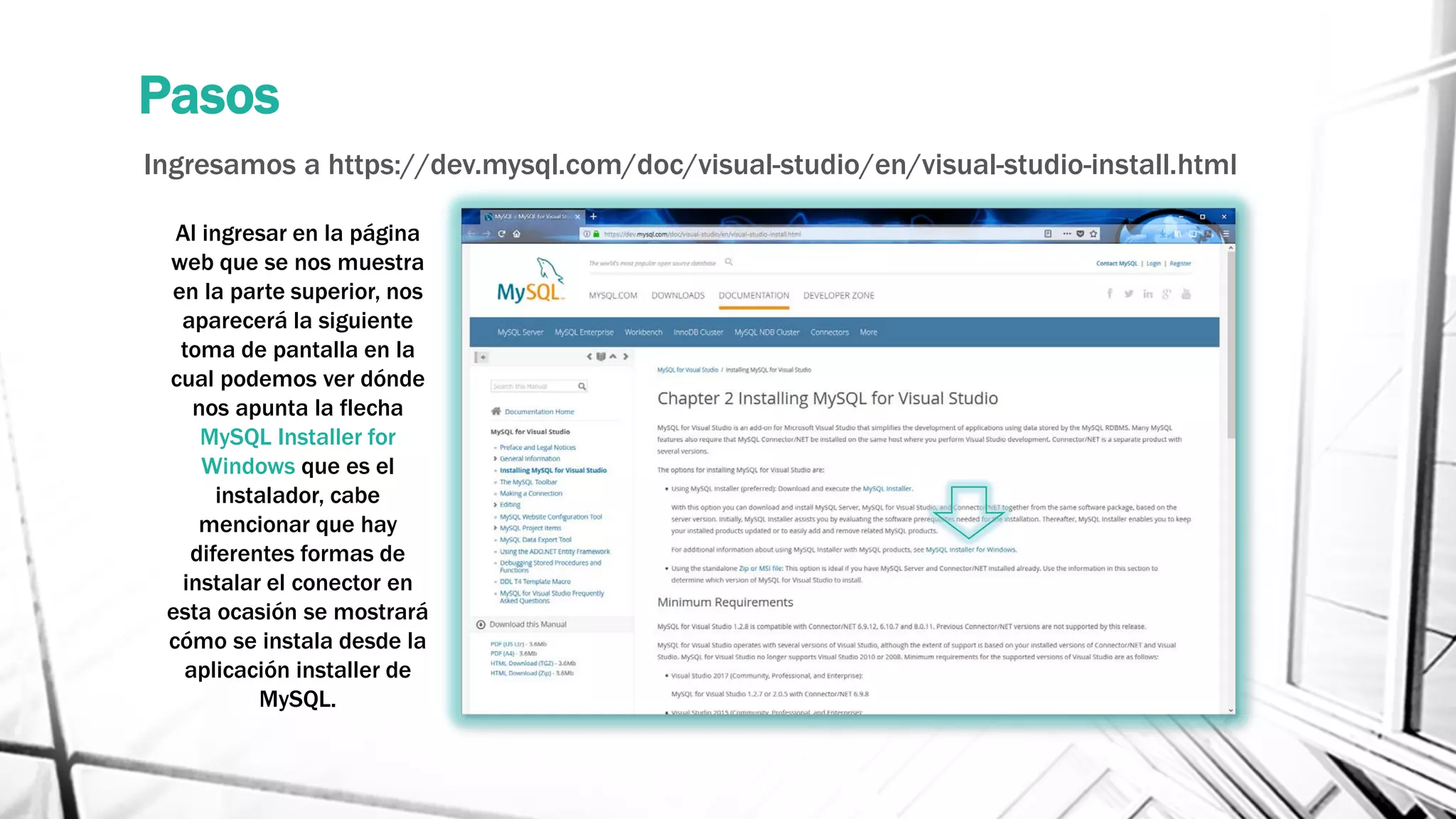The height and width of the screenshot is (819, 1456).
Task: Collapse the manual sidebar toggle button
Action: click(x=481, y=357)
